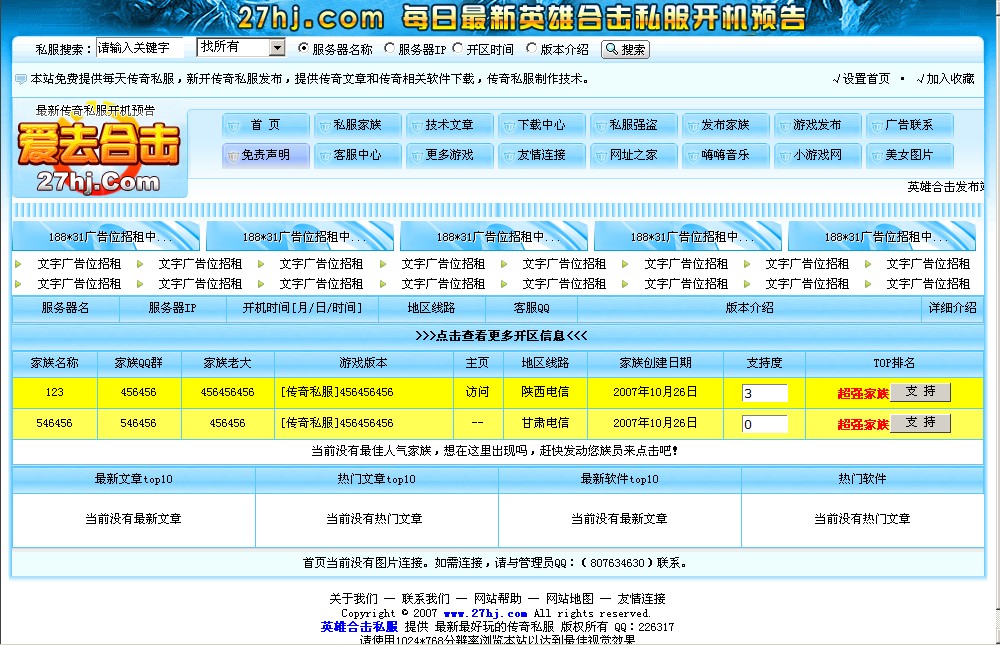
Task: Open the 私服家族 navigation tab
Action: tap(357, 125)
